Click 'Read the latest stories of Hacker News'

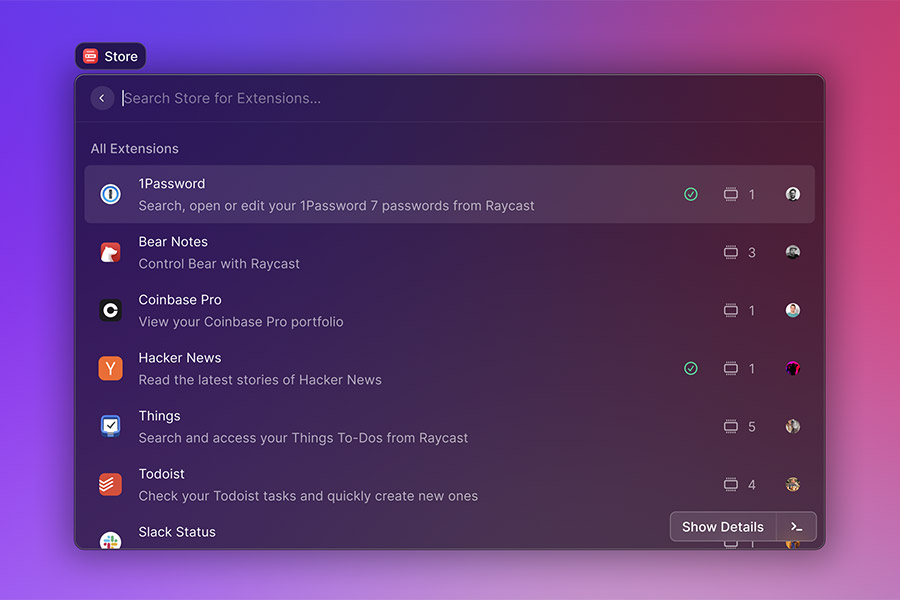259,380
